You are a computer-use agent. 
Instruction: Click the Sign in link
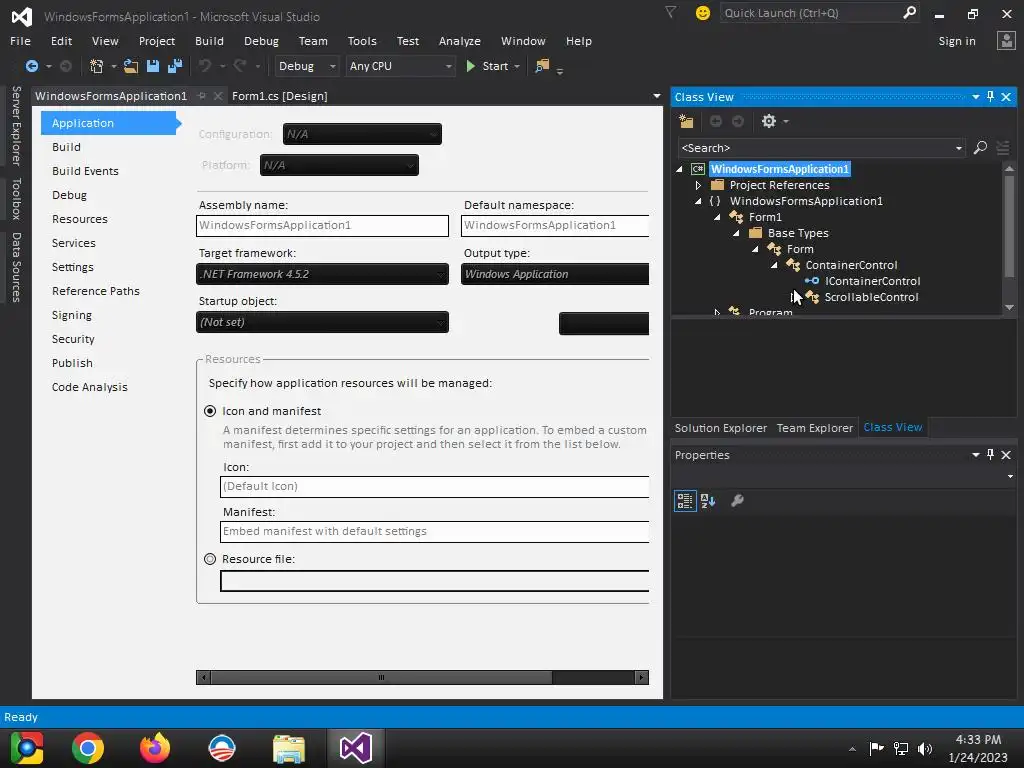point(957,41)
